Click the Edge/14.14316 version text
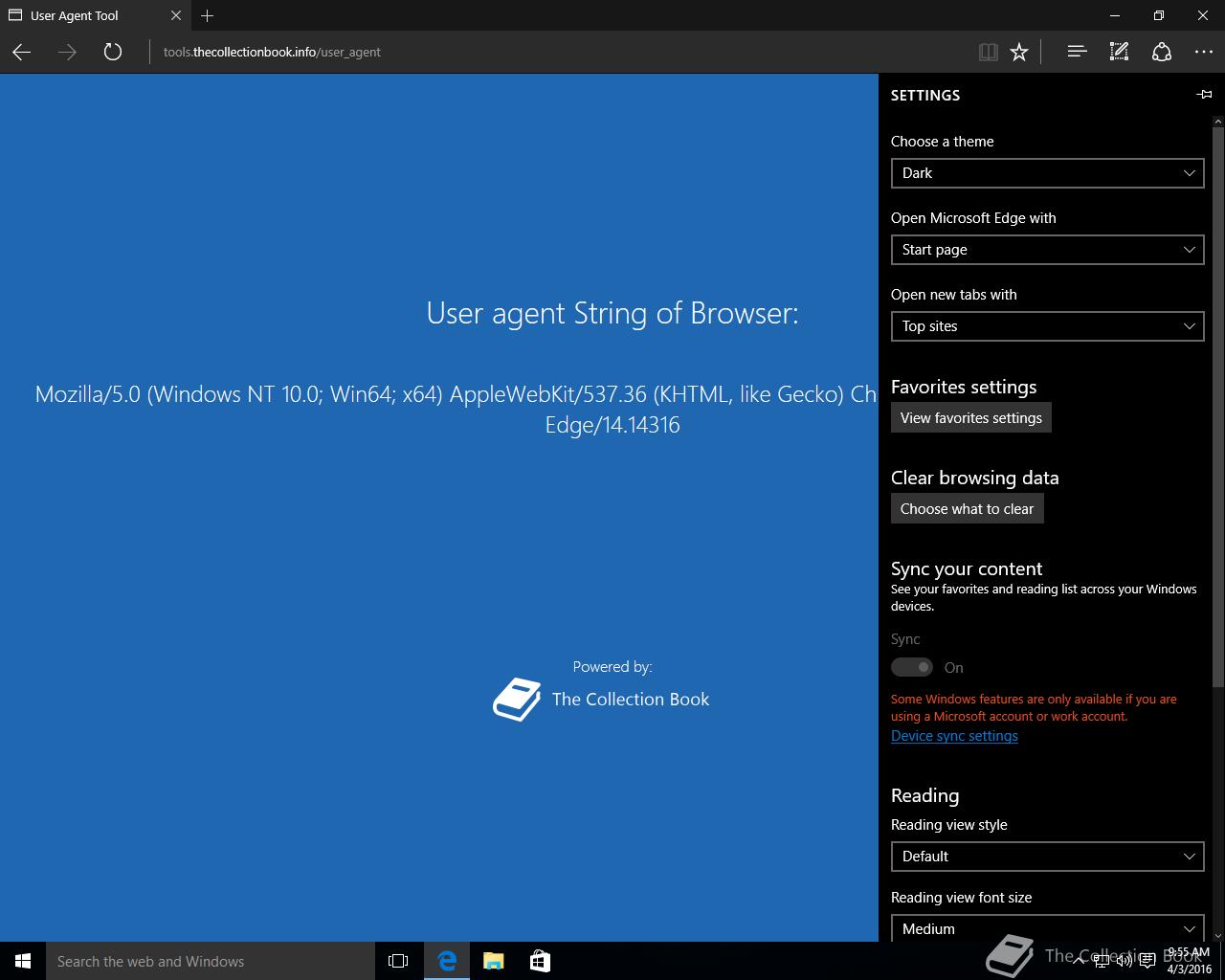Screen dimensions: 1225x980 612,425
